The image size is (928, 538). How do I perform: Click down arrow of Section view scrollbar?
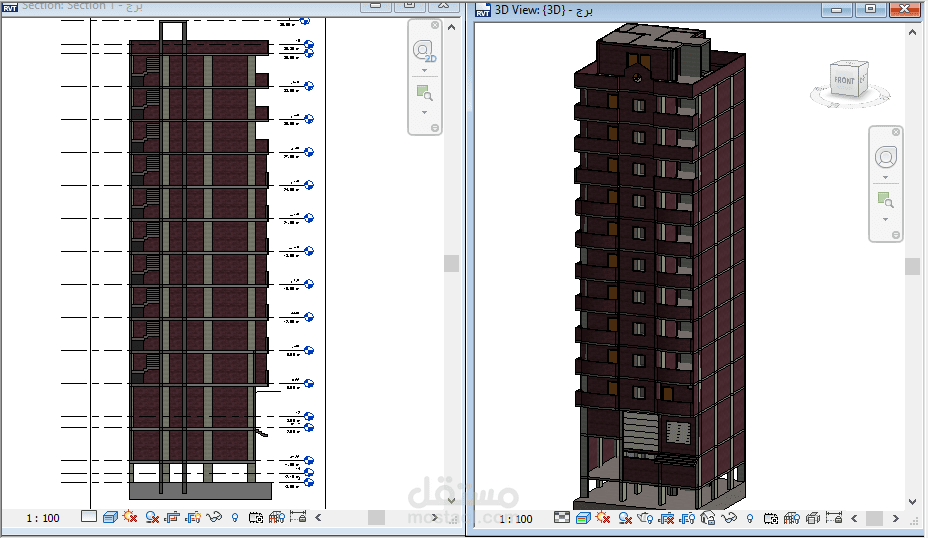click(452, 500)
